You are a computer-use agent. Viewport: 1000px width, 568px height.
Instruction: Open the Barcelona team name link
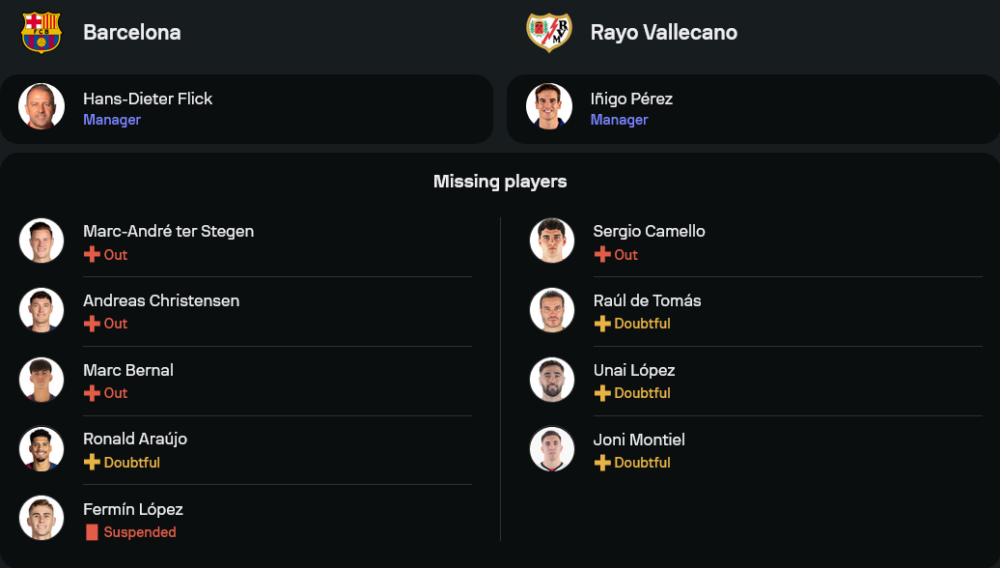(x=132, y=32)
